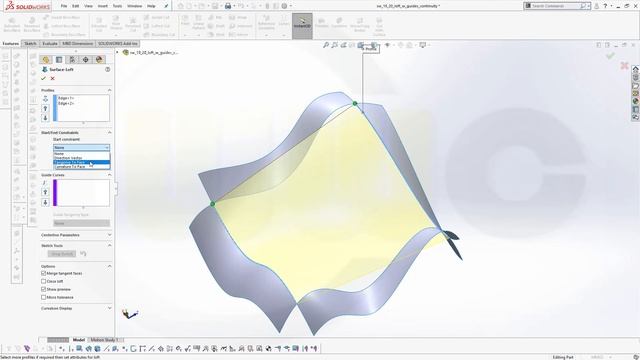
Task: Open the Surface-Loft help icon
Action: pyautogui.click(x=108, y=69)
